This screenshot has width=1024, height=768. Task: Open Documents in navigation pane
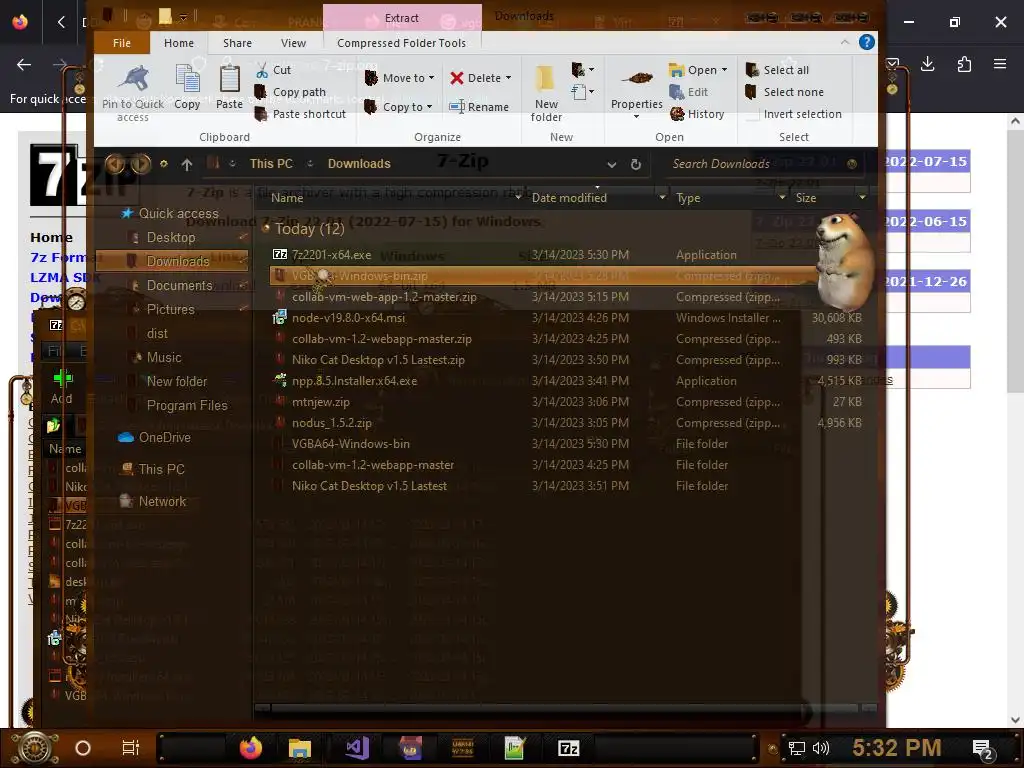[179, 285]
